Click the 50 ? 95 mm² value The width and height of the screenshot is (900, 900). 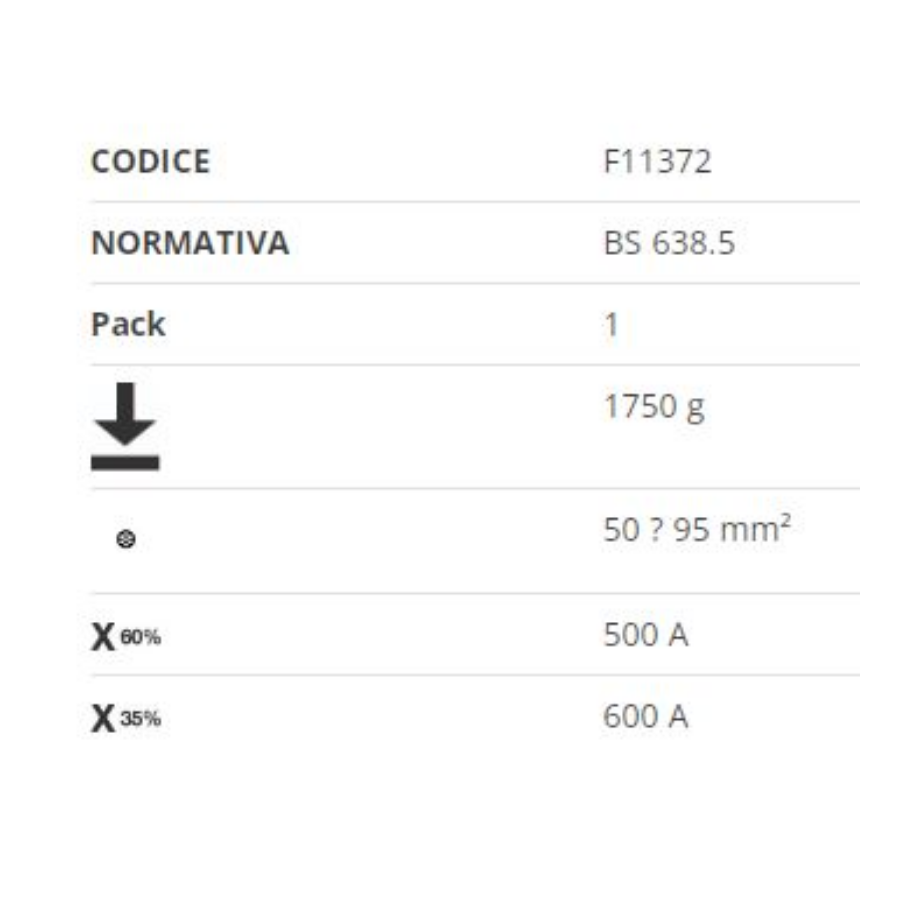tap(697, 529)
